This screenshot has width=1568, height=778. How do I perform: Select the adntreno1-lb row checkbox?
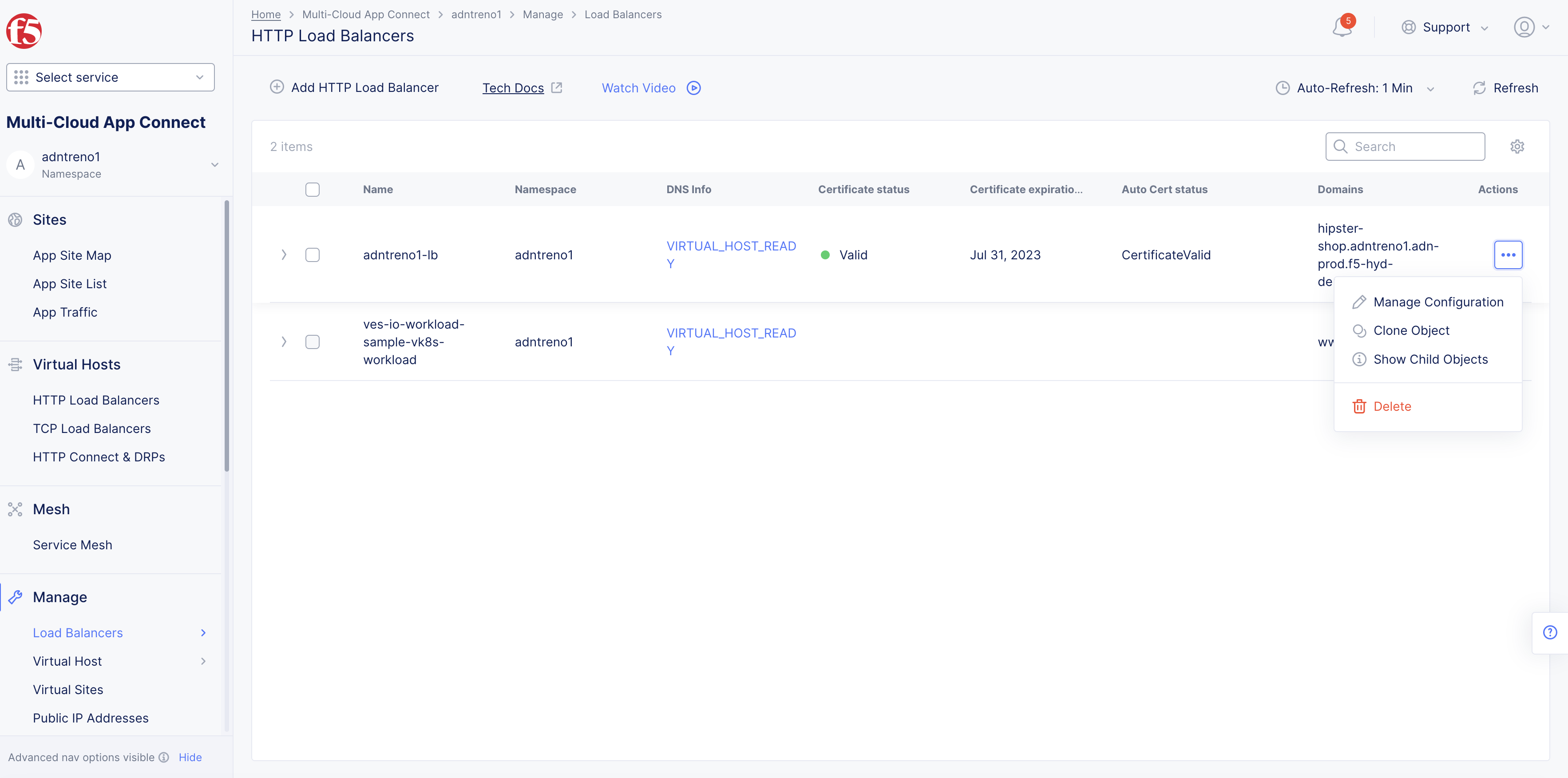click(x=312, y=255)
